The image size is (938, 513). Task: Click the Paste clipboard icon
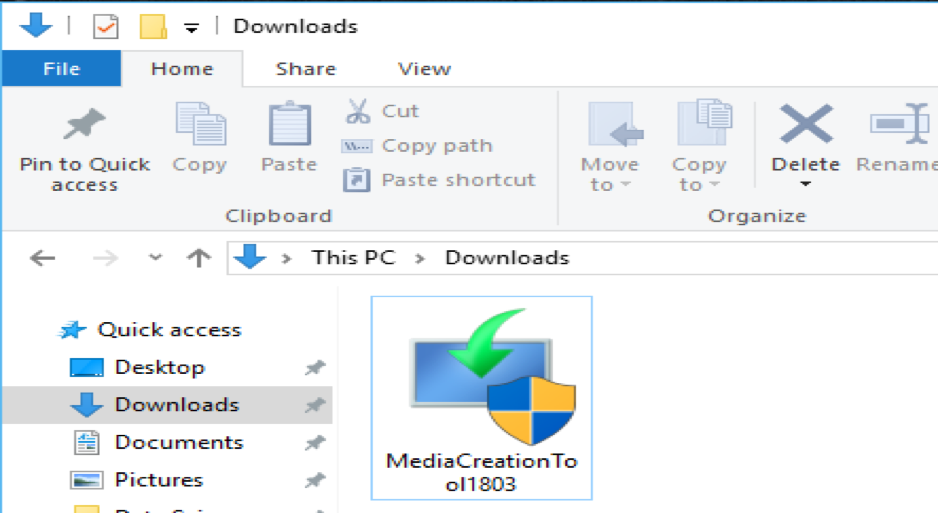[289, 126]
